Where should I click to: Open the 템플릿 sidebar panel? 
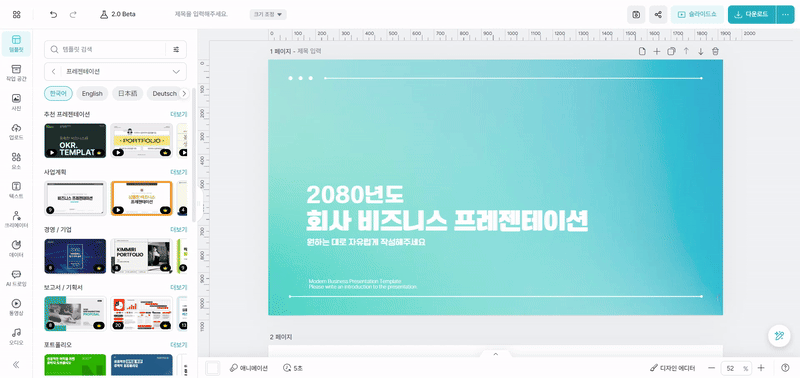pos(16,44)
